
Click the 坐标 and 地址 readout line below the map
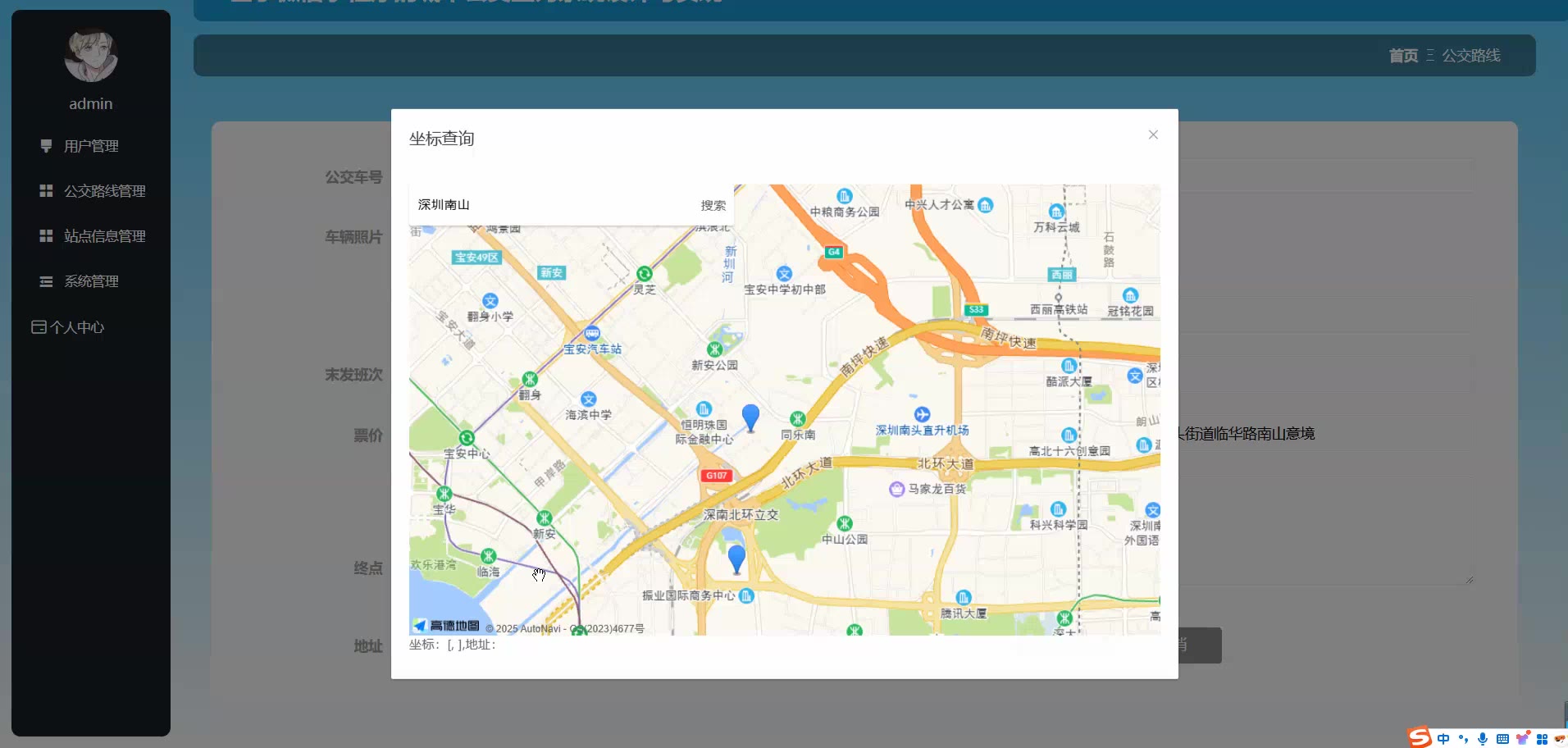click(x=453, y=645)
